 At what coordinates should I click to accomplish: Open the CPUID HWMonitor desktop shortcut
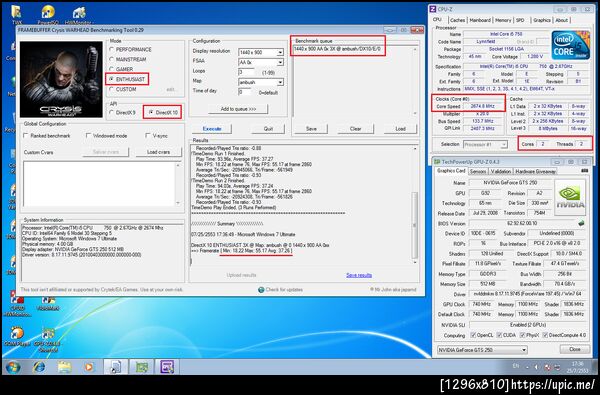tap(17, 304)
